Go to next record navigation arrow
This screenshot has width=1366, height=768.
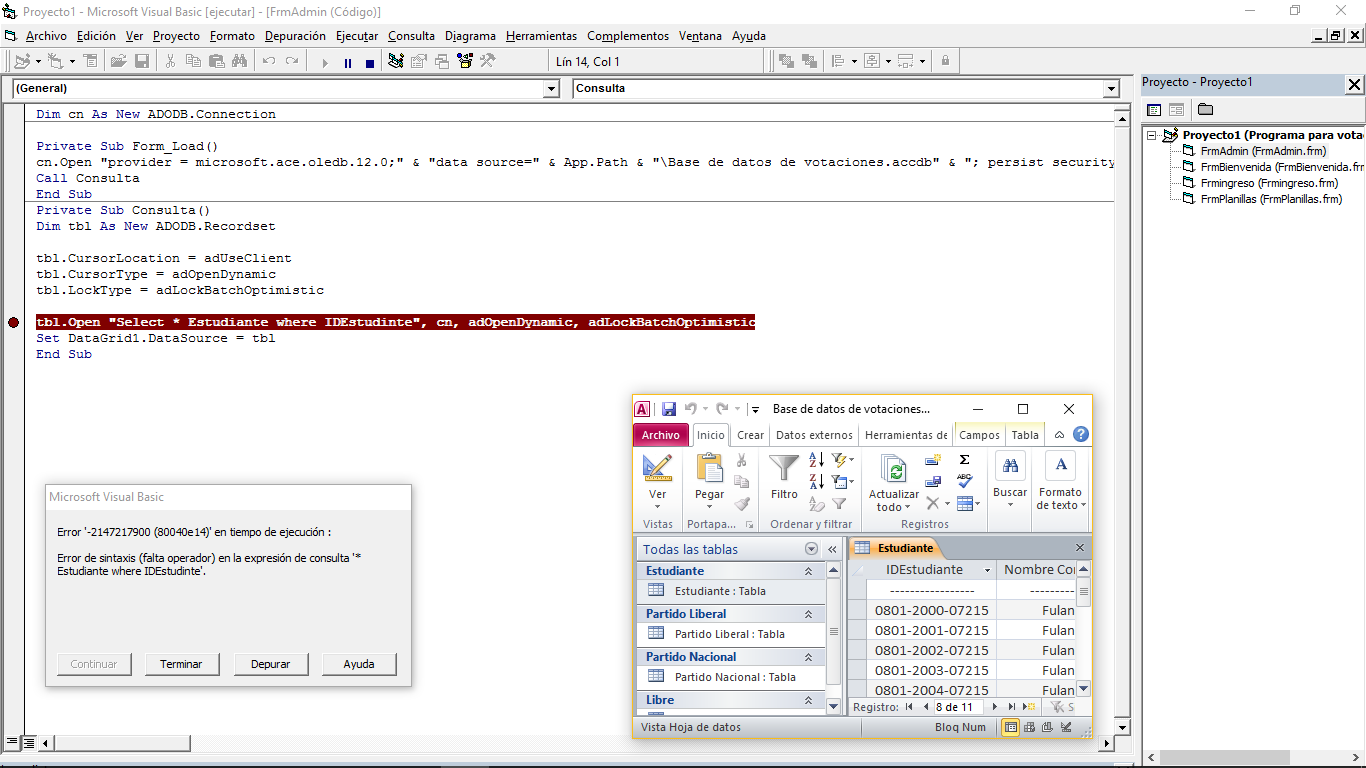[994, 707]
